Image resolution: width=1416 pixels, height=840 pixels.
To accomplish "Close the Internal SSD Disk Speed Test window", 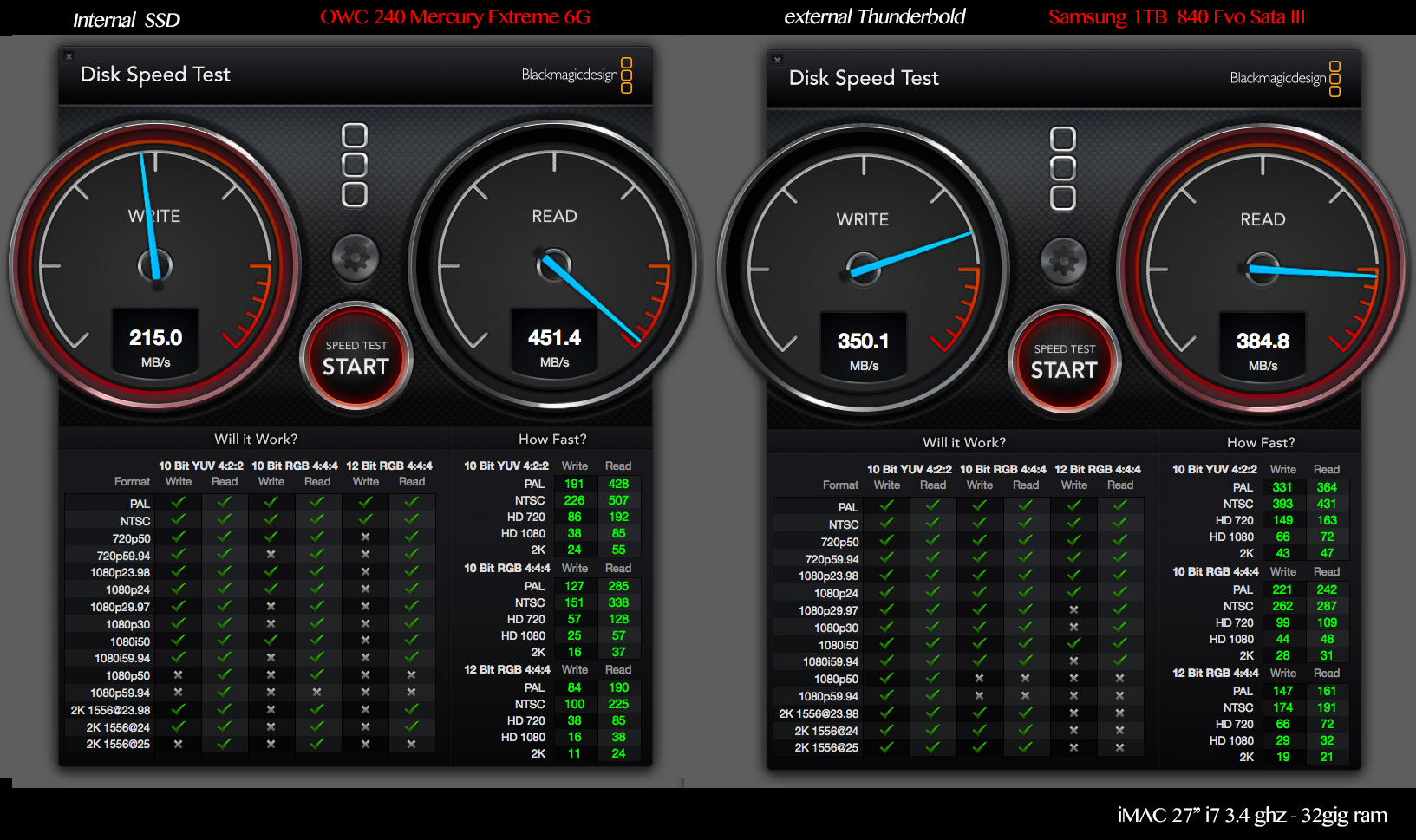I will pos(69,56).
